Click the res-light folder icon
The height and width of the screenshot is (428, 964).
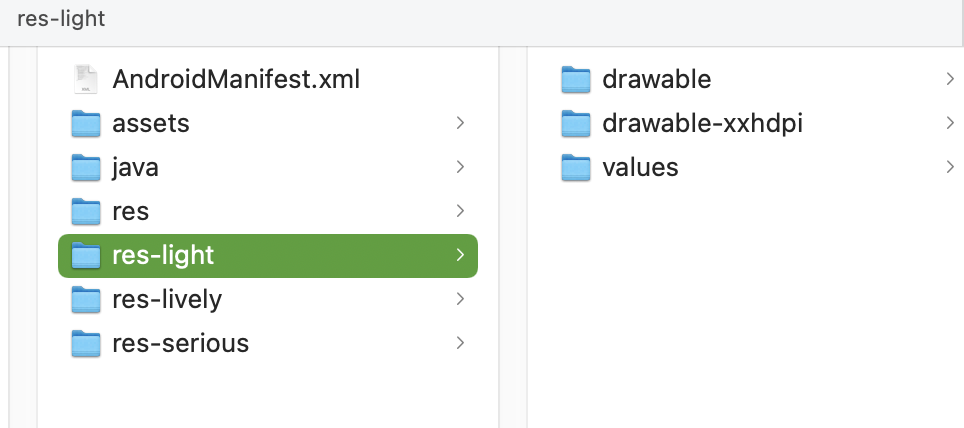tap(87, 255)
